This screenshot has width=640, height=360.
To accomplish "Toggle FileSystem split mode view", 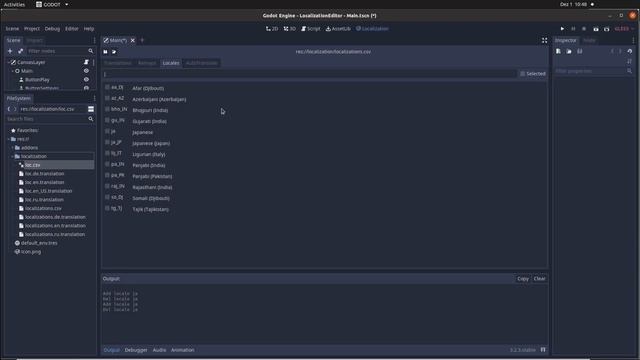I will 91,109.
